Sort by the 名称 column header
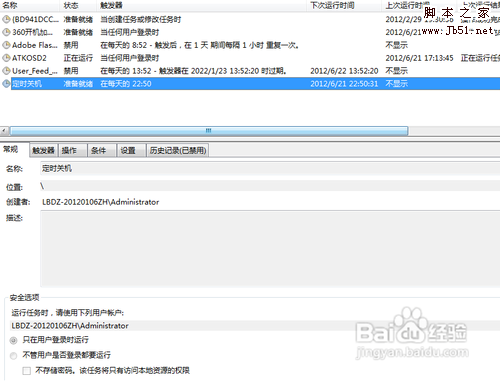The image size is (500, 381). click(31, 5)
